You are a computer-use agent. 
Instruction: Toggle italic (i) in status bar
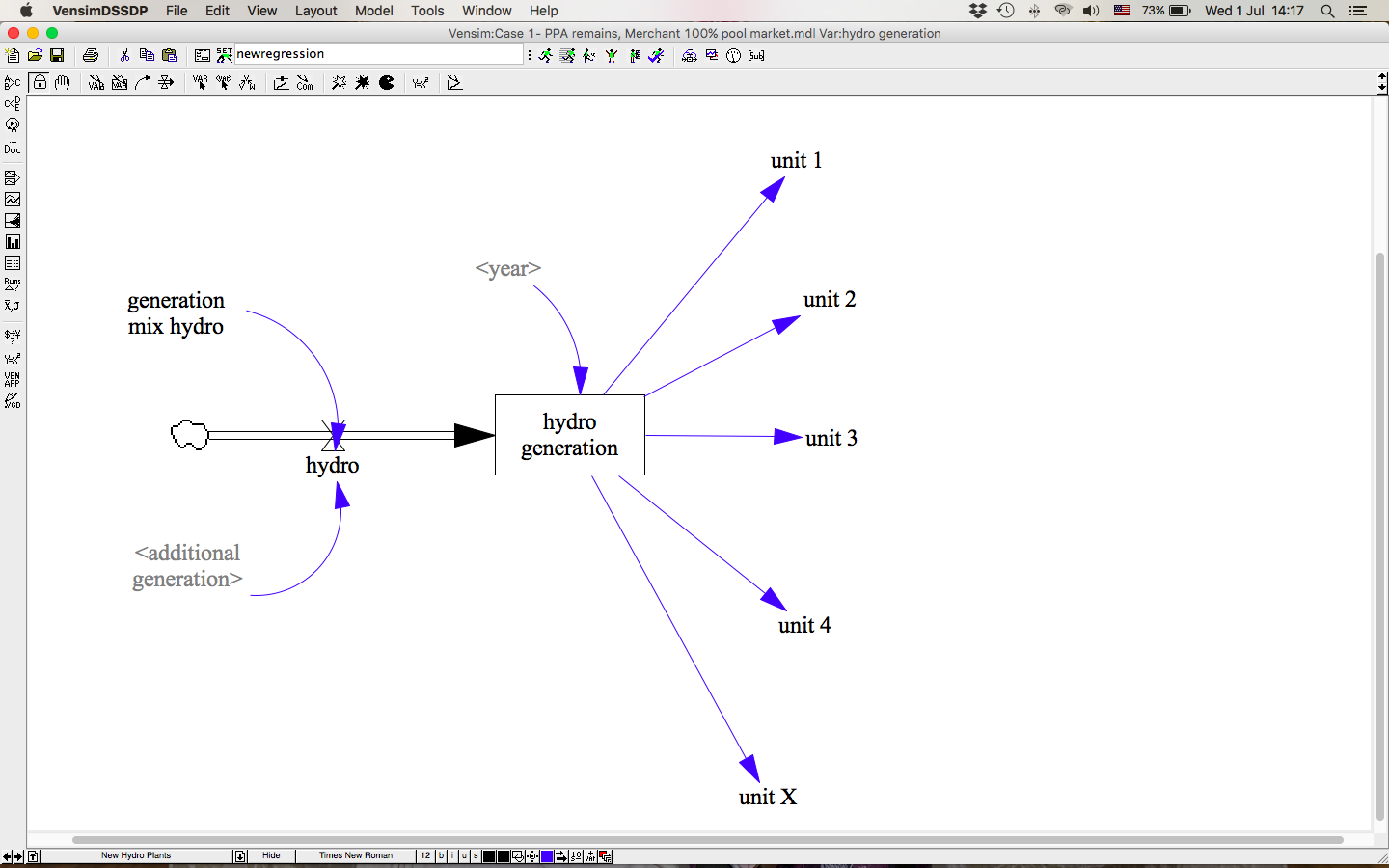[x=452, y=855]
